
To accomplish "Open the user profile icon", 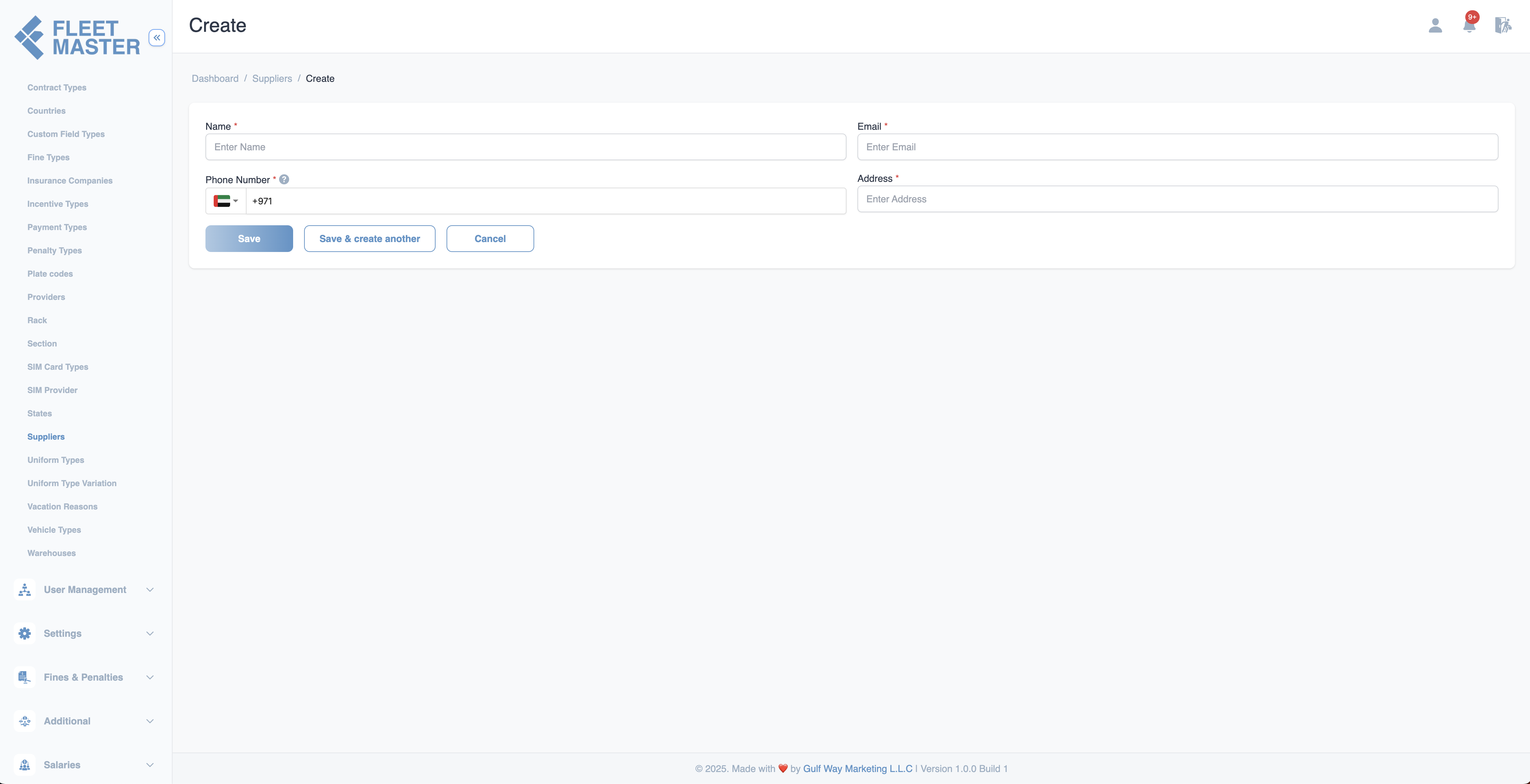I will [x=1435, y=25].
